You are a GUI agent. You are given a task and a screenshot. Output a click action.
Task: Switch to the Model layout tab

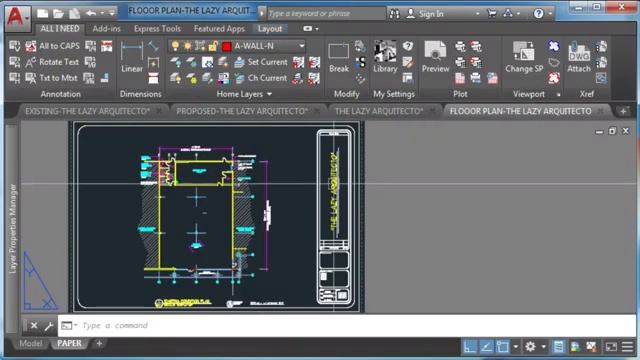click(x=31, y=344)
